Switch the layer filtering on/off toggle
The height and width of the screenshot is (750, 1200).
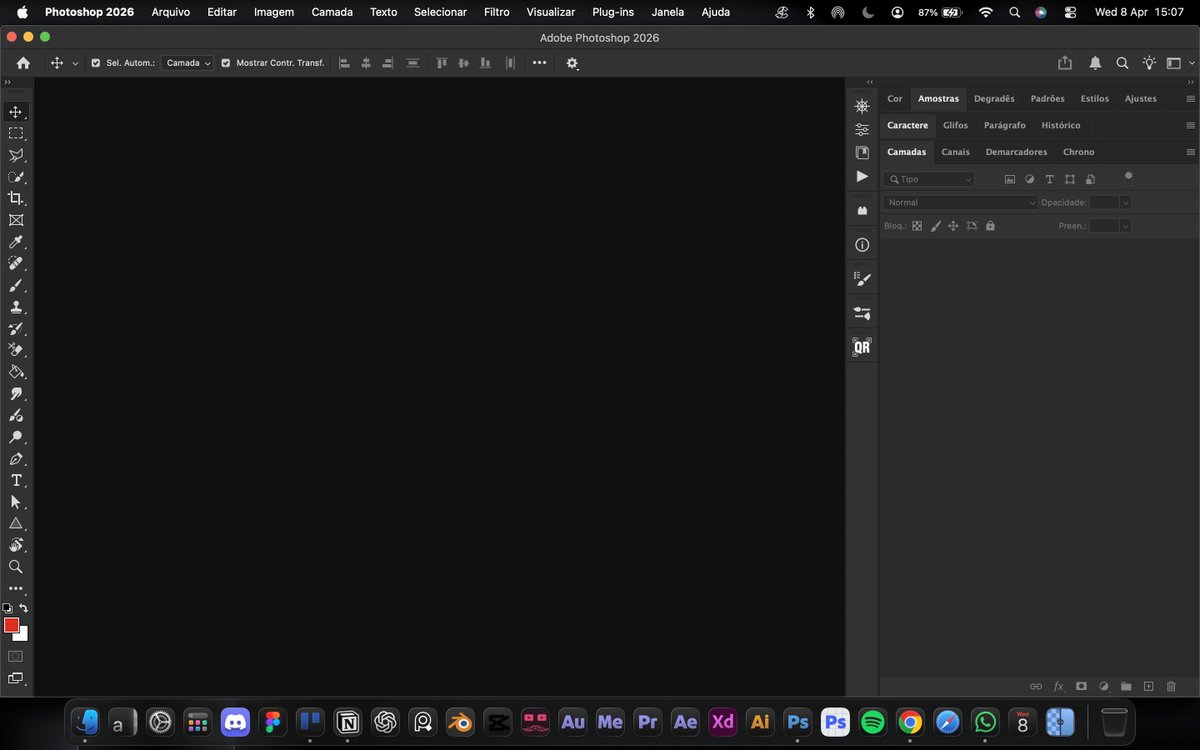pyautogui.click(x=1129, y=178)
